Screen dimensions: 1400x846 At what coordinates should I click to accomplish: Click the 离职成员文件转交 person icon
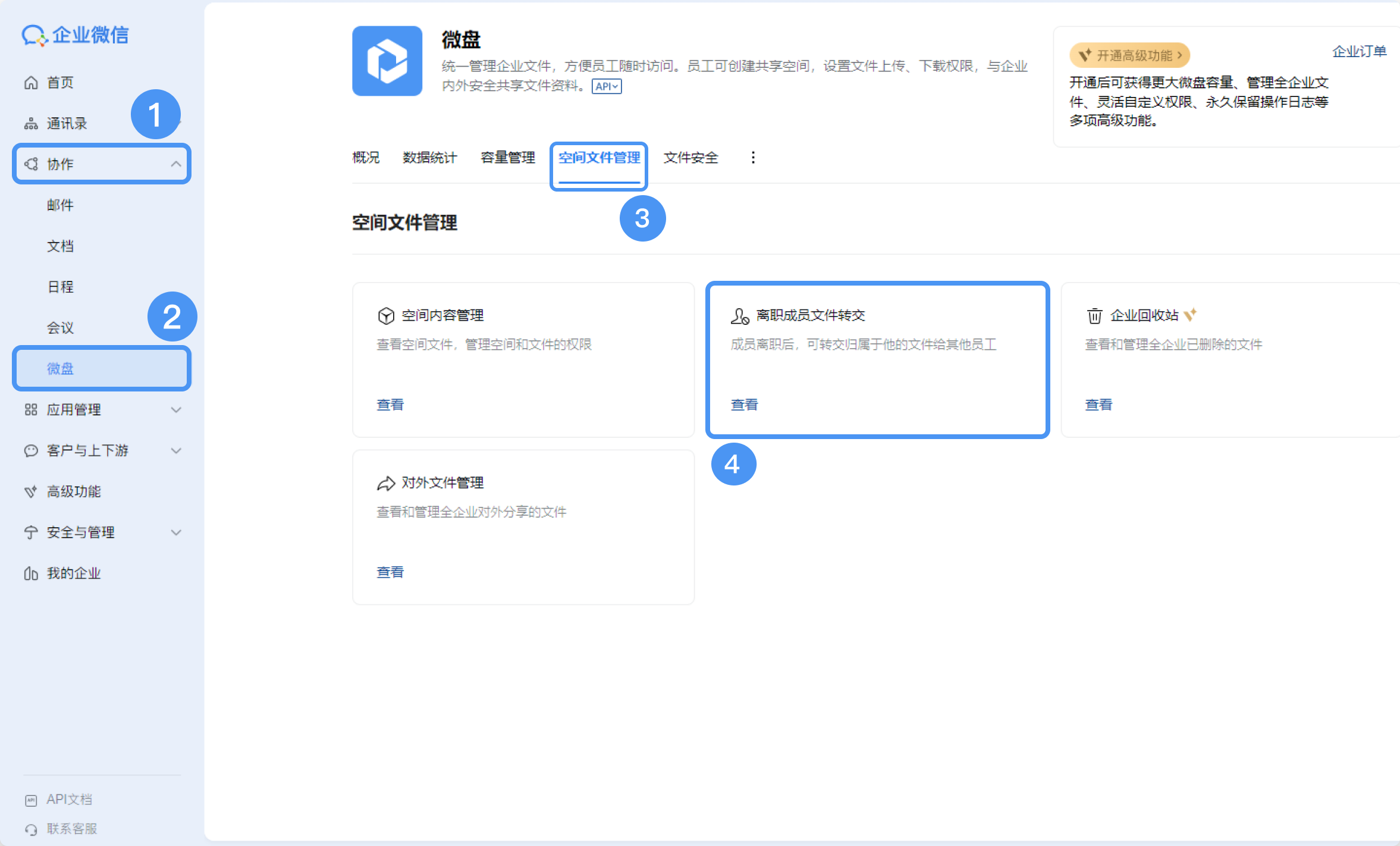740,316
